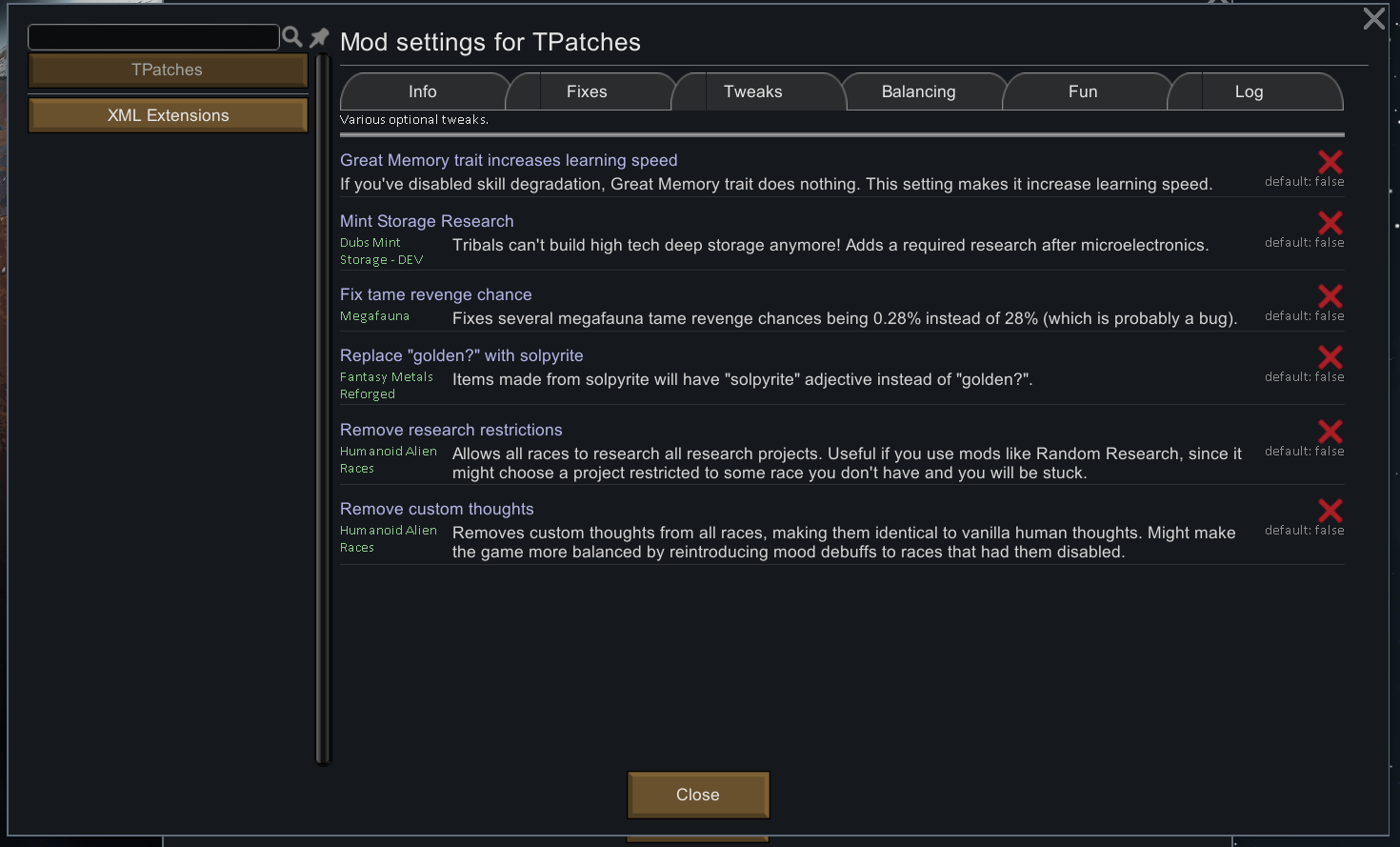Click the search magnifier icon

pyautogui.click(x=292, y=36)
